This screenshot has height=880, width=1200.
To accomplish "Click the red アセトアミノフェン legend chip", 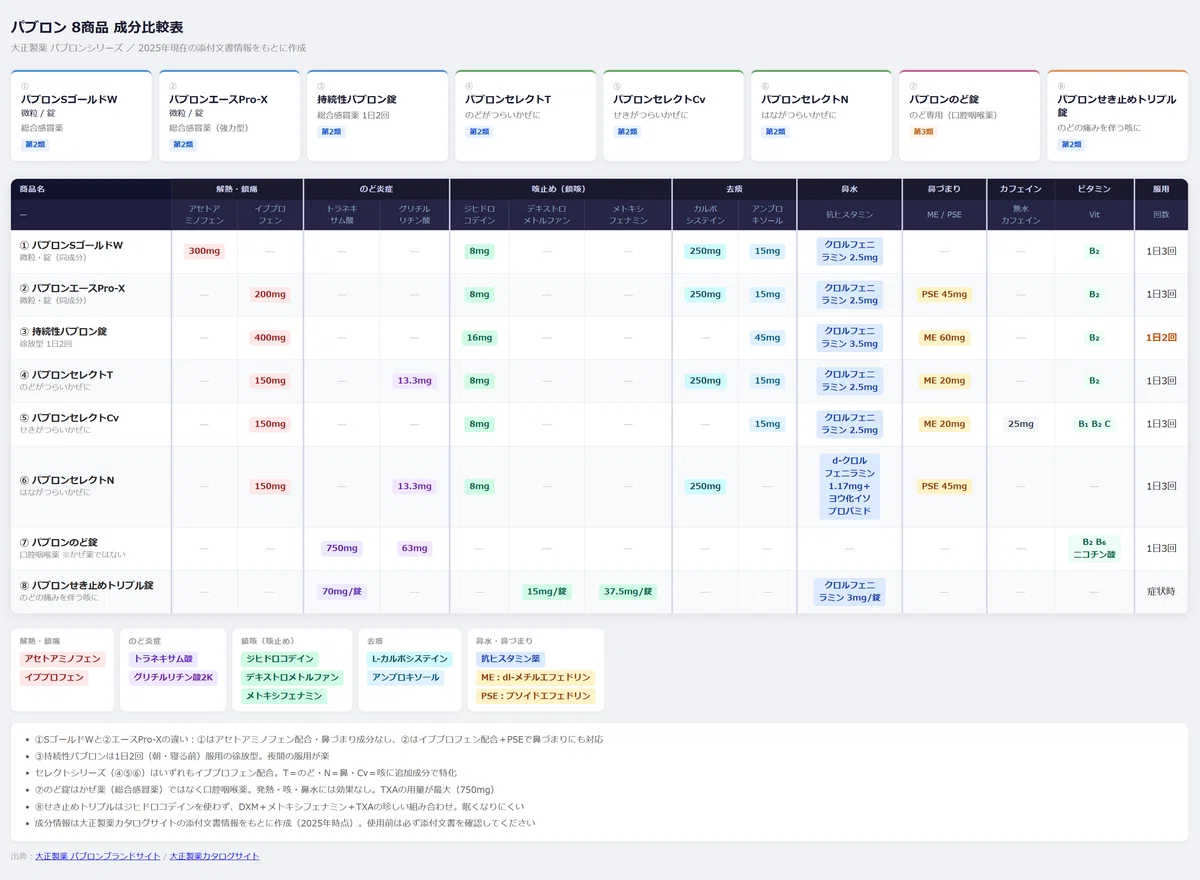I will (x=61, y=659).
